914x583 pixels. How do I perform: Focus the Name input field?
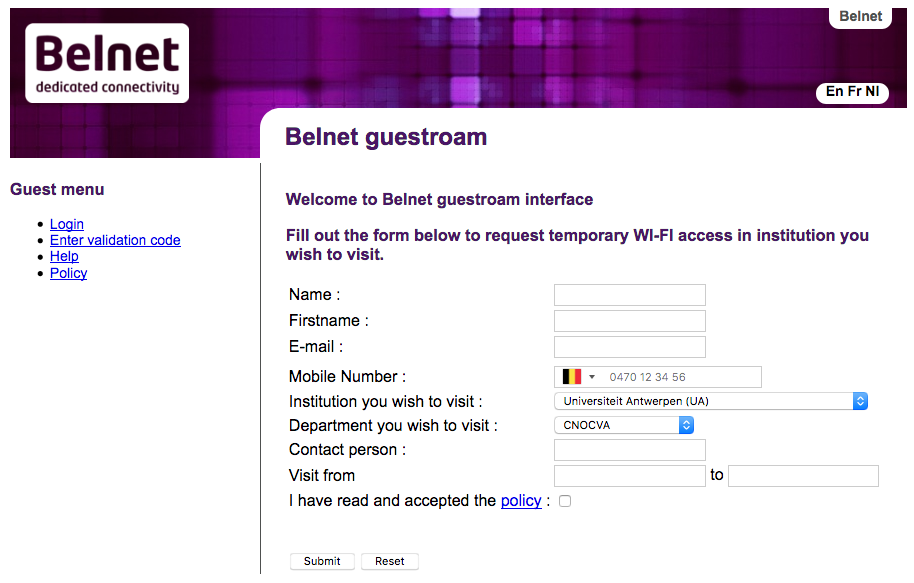[x=630, y=295]
